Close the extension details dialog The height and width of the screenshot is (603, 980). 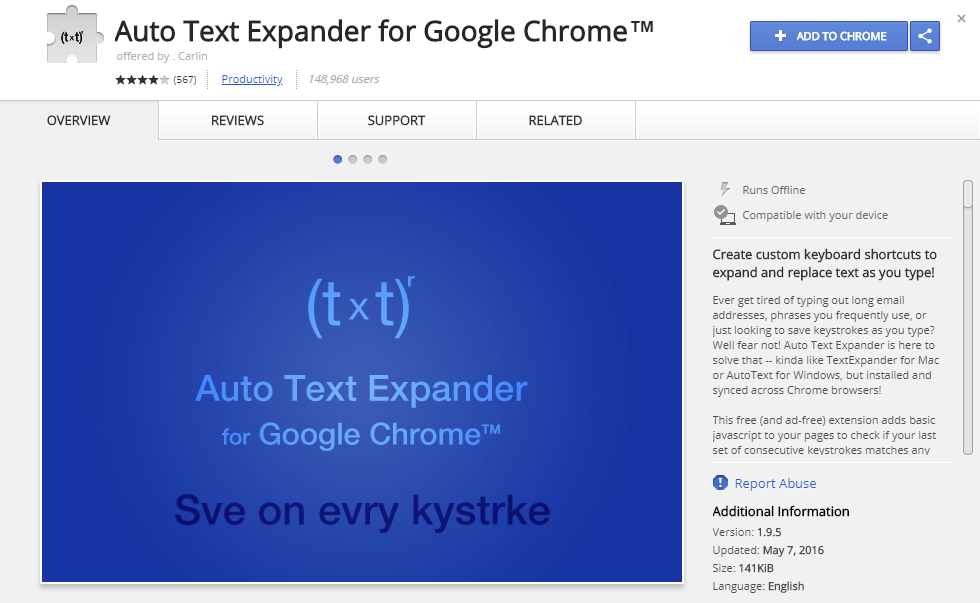(x=961, y=19)
